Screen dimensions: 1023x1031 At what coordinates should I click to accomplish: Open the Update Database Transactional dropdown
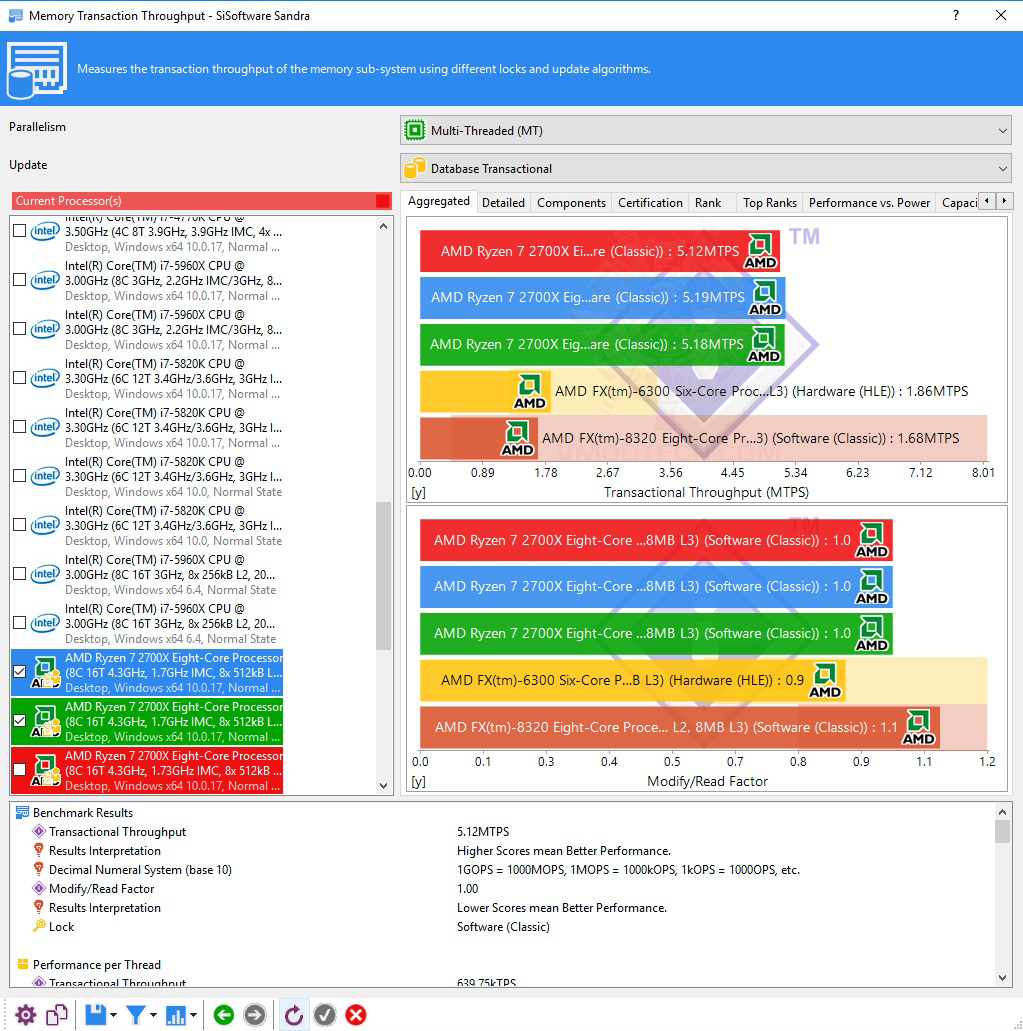pyautogui.click(x=705, y=168)
